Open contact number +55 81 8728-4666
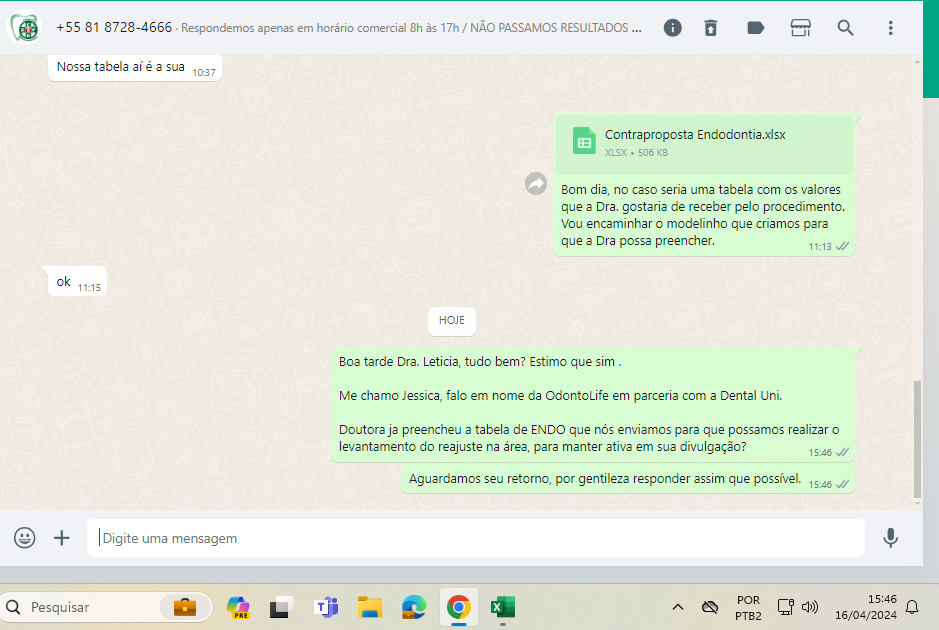Viewport: 939px width, 630px height. point(114,28)
